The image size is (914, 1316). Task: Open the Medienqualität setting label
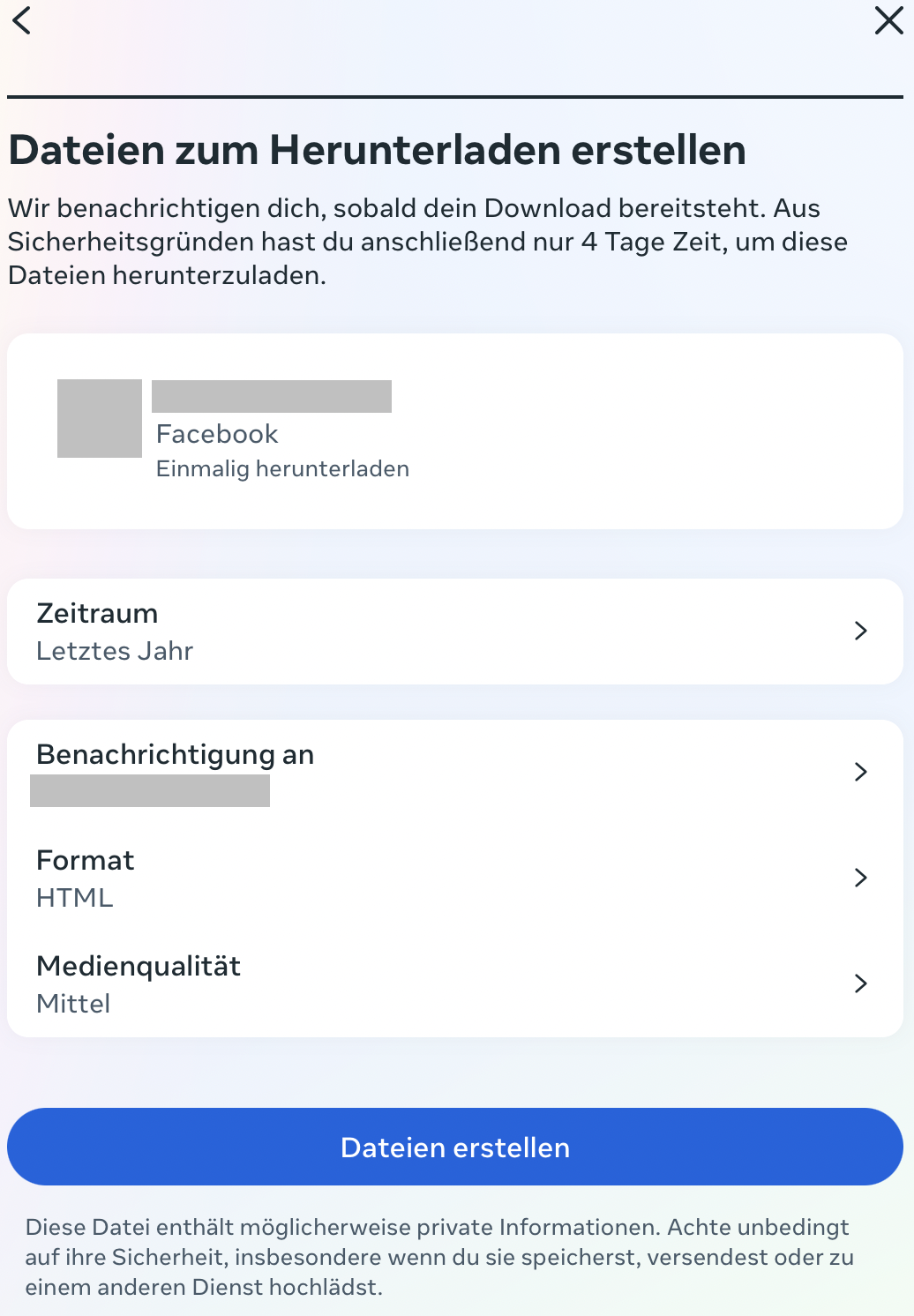tap(139, 966)
